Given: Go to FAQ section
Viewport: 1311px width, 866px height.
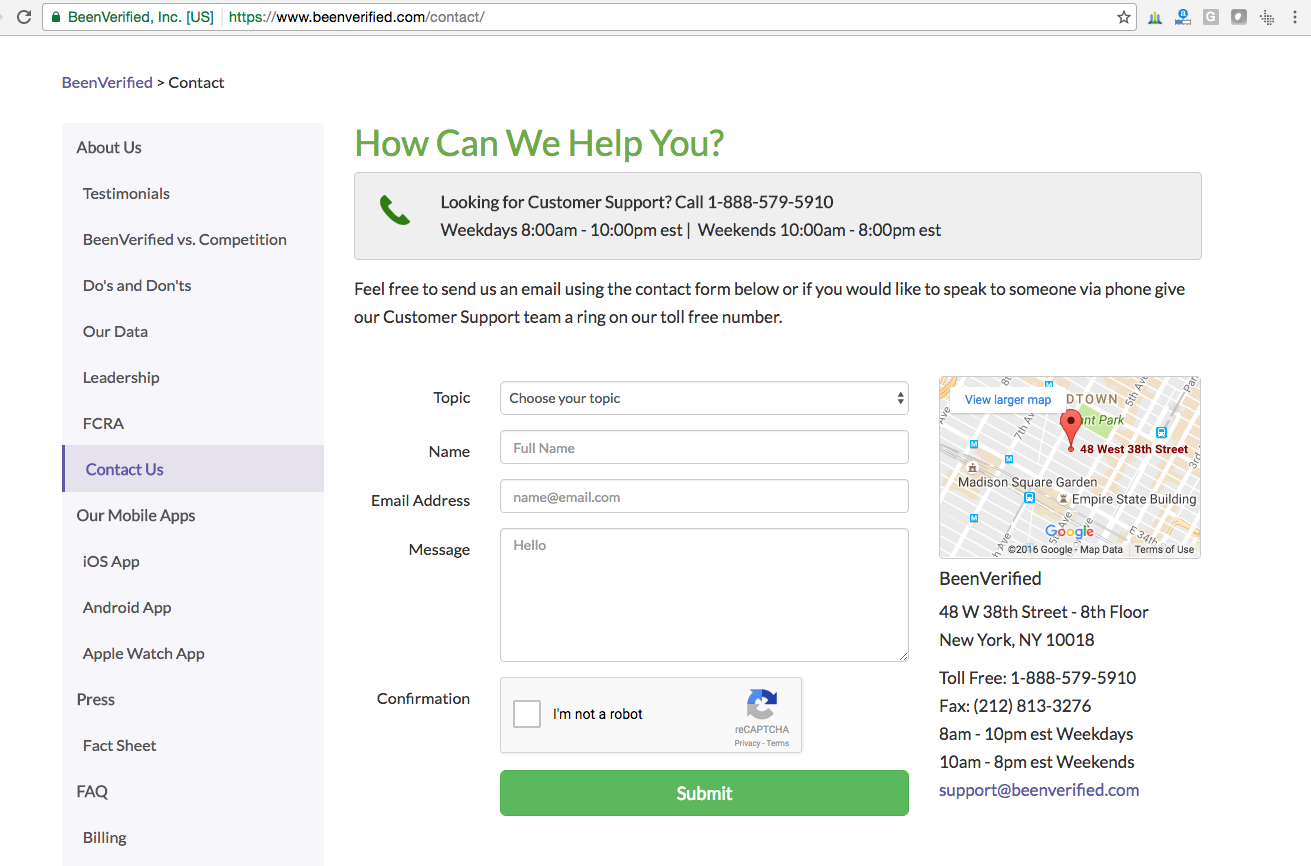Looking at the screenshot, I should [x=92, y=791].
